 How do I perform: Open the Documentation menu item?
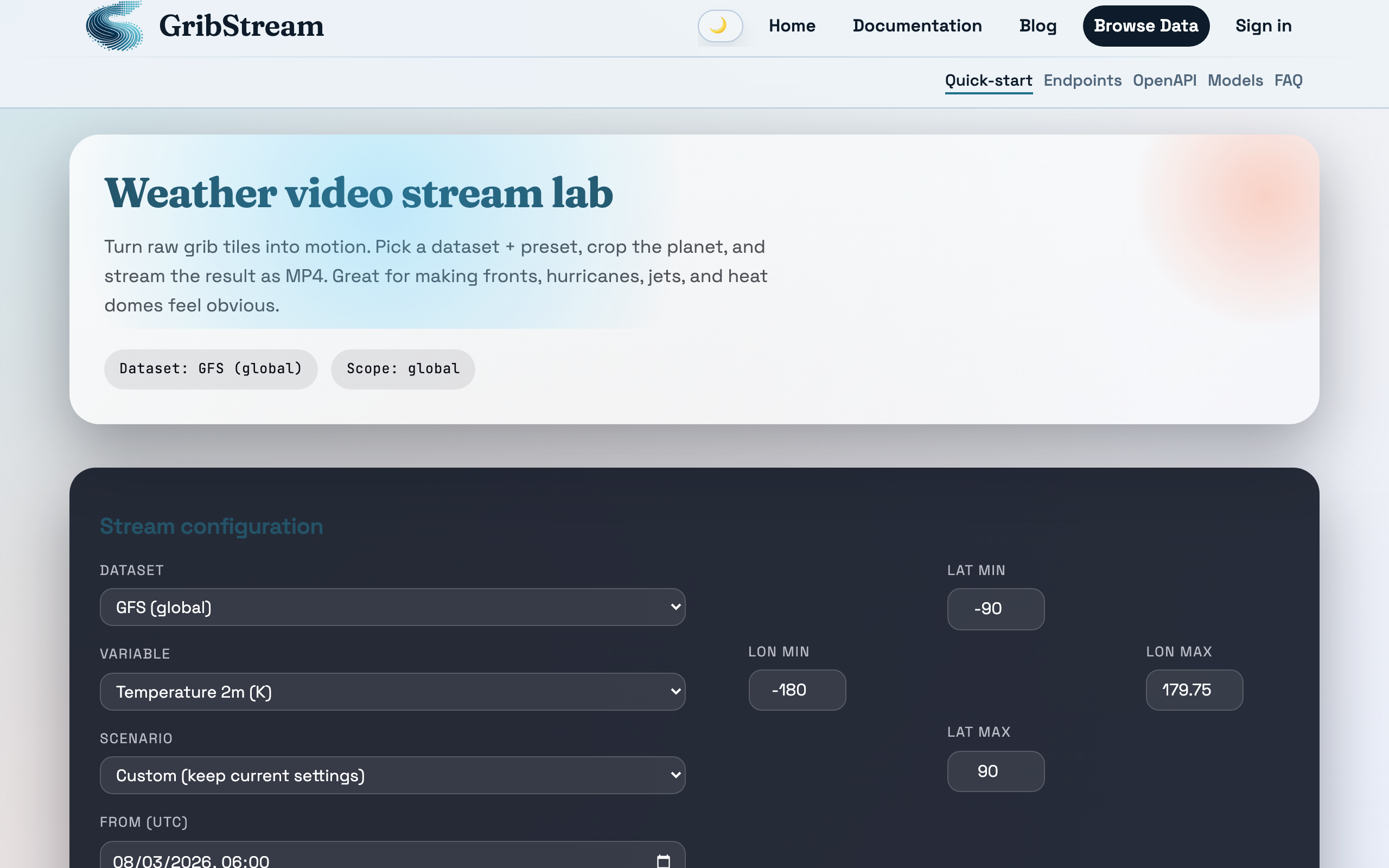916,26
